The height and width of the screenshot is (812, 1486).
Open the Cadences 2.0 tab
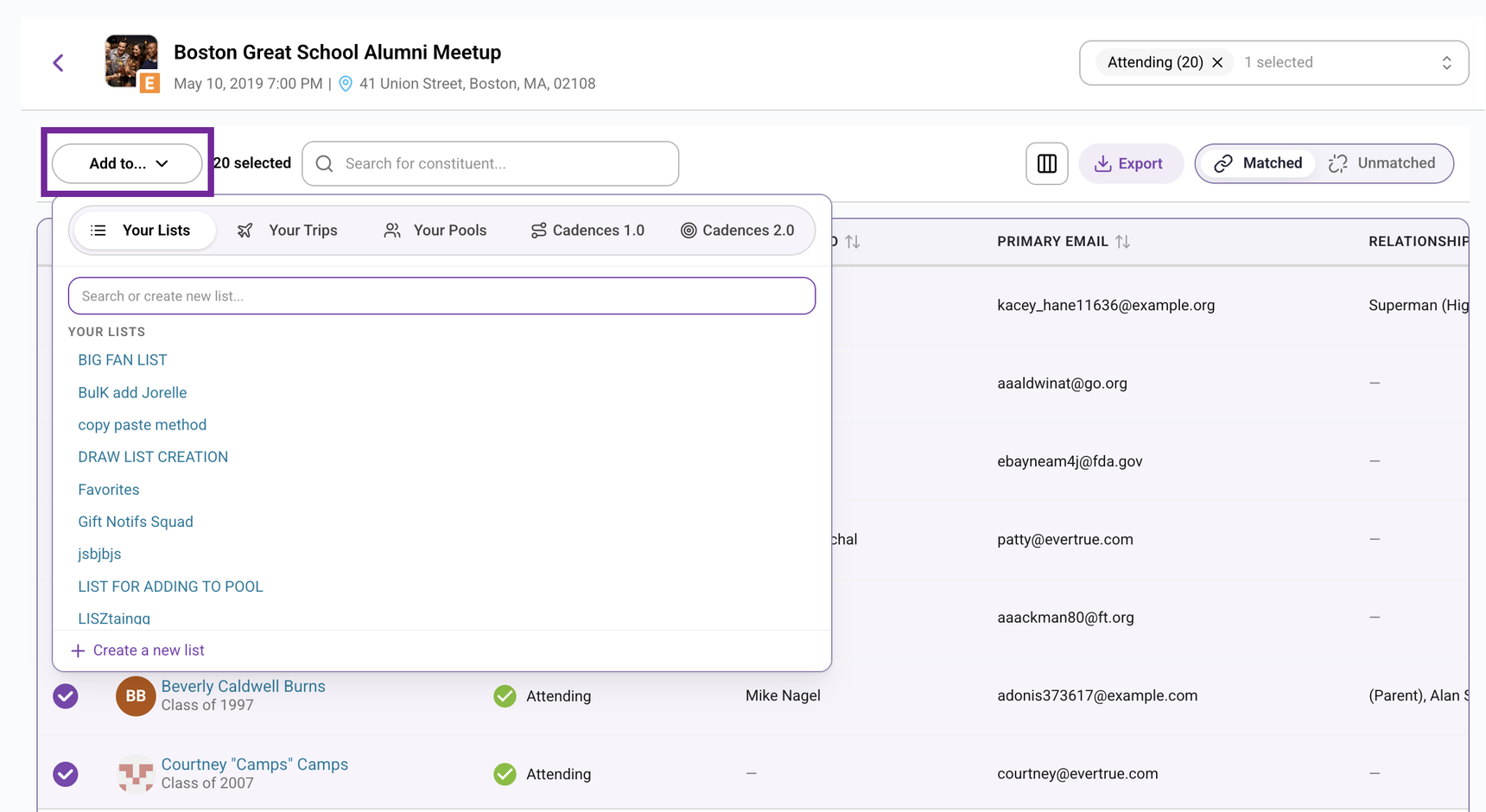(x=738, y=231)
